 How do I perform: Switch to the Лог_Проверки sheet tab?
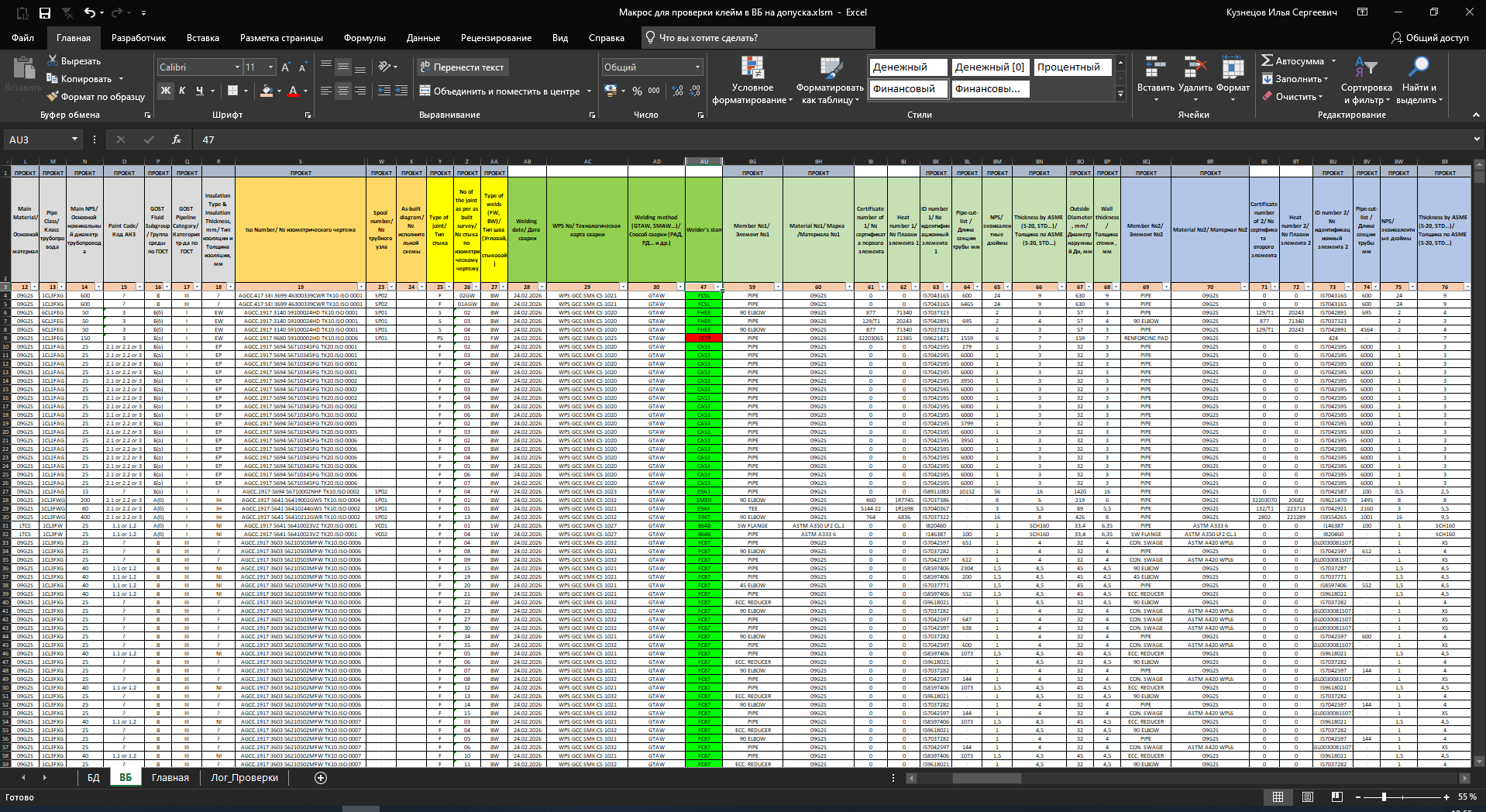pos(244,778)
